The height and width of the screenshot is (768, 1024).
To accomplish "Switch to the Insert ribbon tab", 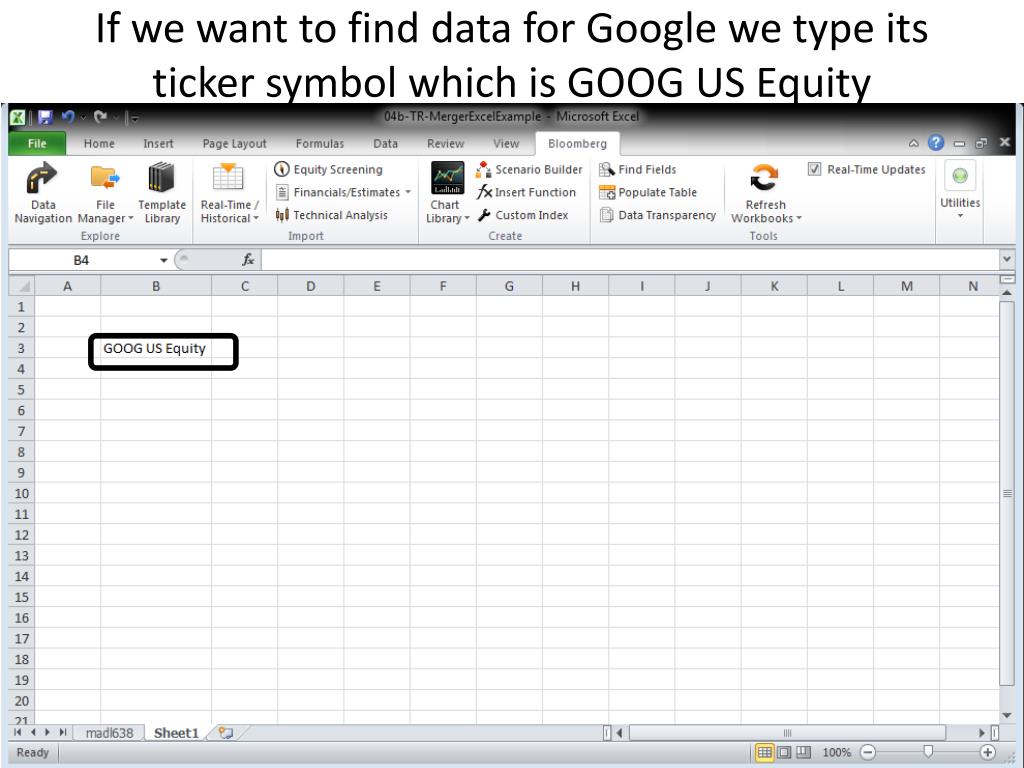I will (158, 144).
